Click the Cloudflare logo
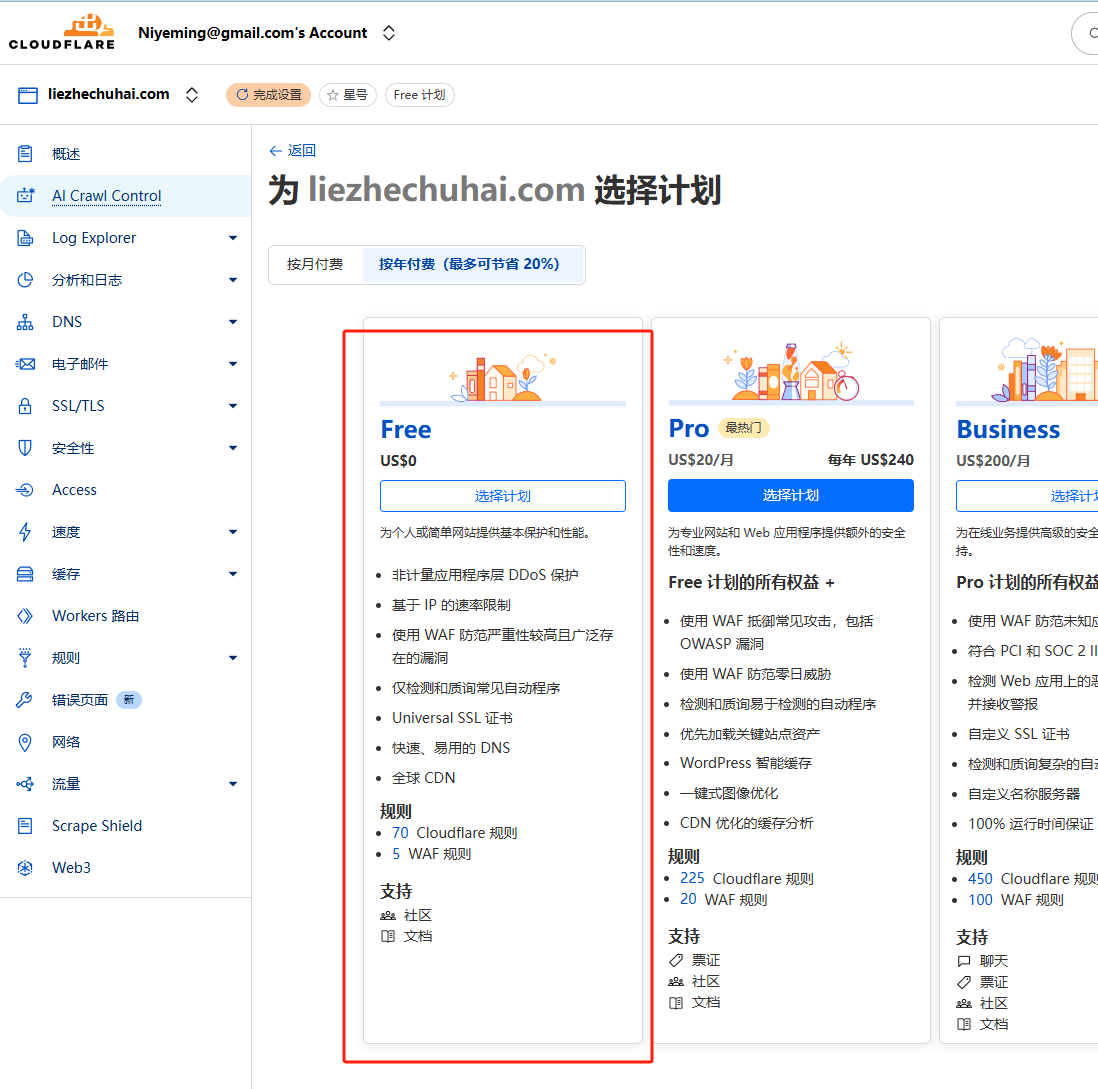This screenshot has width=1098, height=1089. click(61, 31)
